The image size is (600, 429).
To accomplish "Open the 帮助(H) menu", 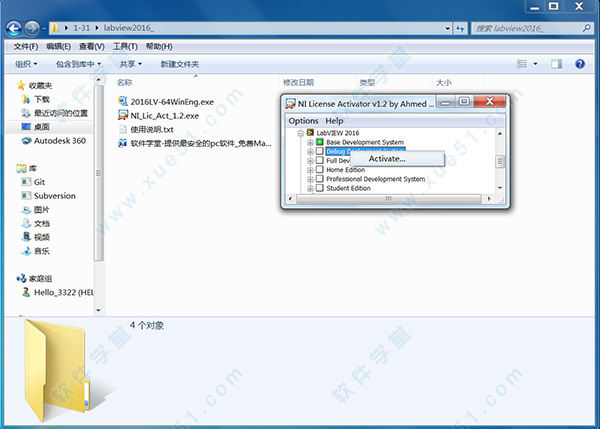I will click(x=159, y=46).
